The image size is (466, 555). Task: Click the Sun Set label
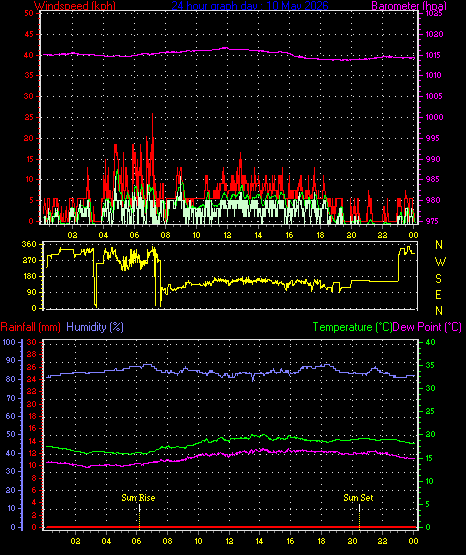(x=358, y=498)
